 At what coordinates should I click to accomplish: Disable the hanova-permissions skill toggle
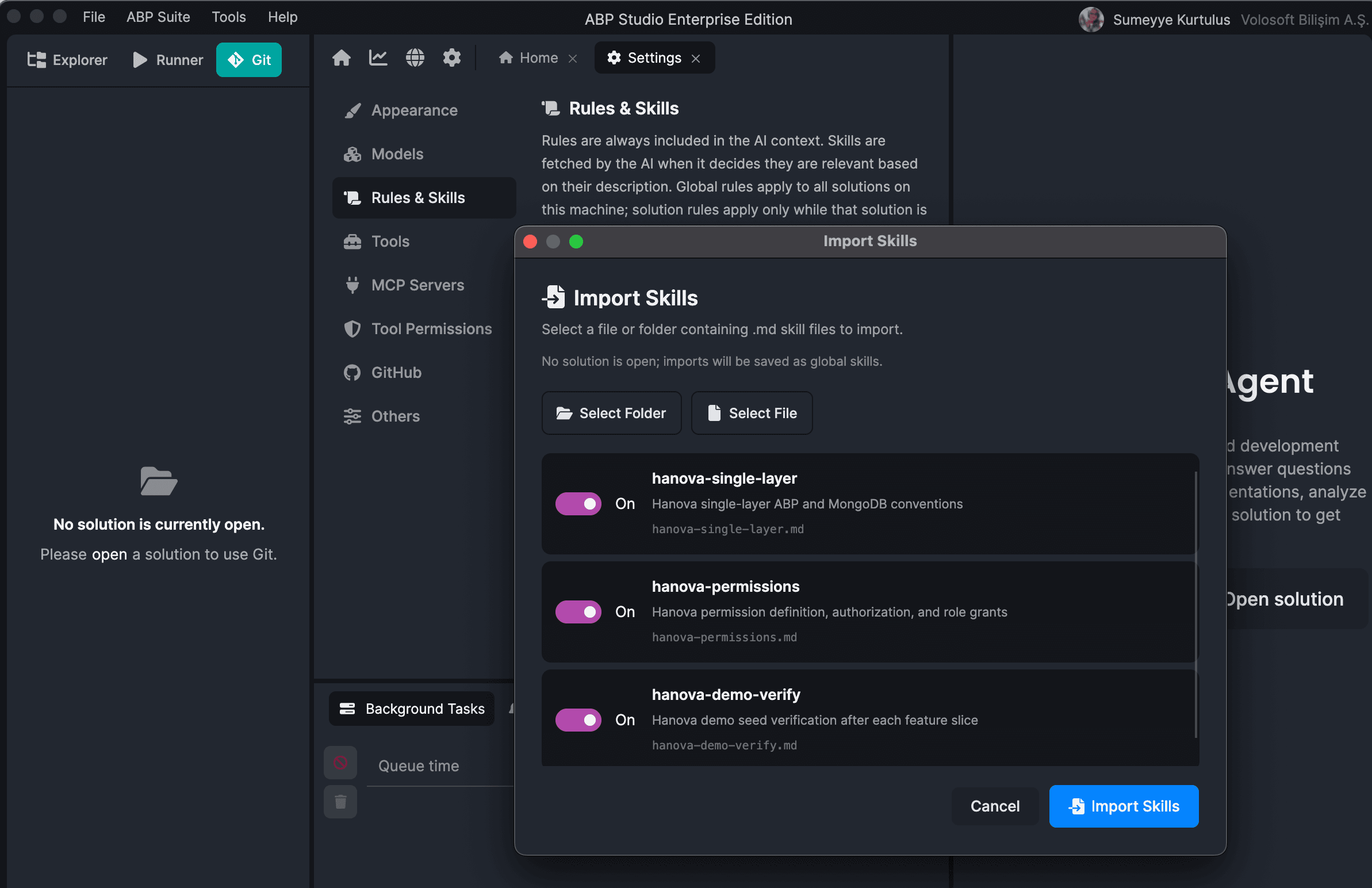tap(578, 613)
